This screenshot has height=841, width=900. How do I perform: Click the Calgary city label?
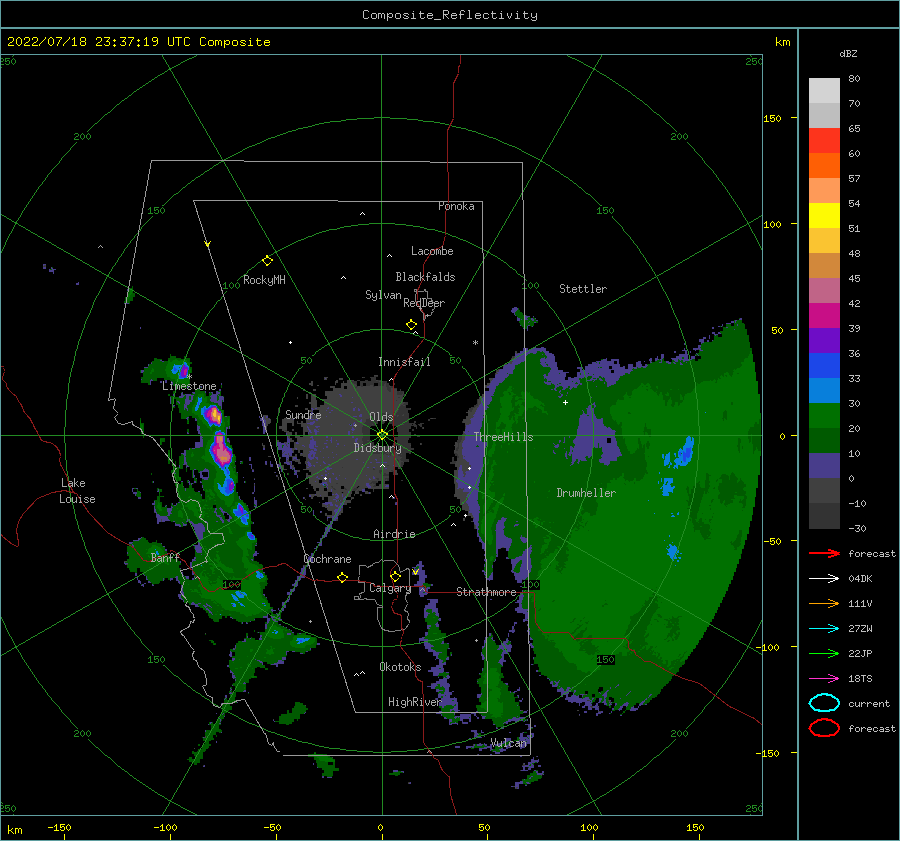point(390,588)
